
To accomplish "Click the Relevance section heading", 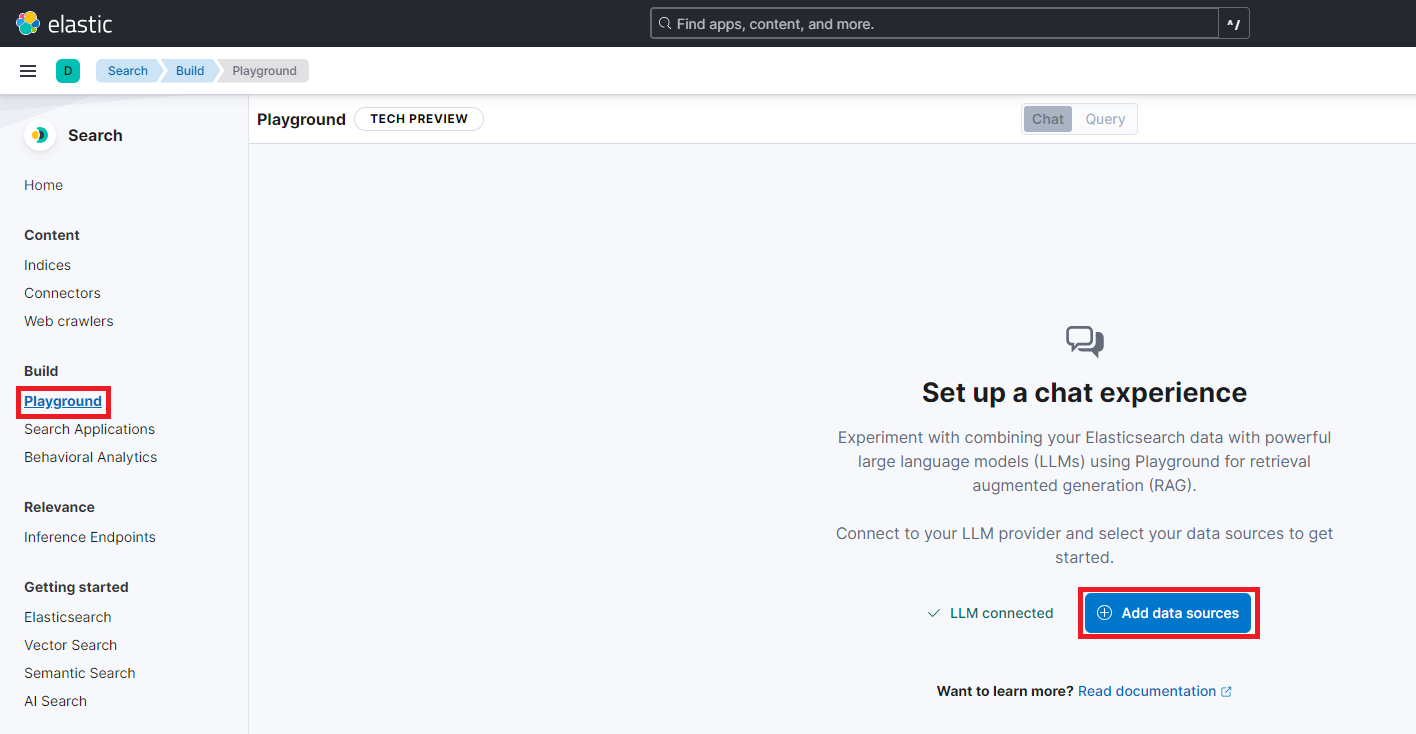I will coord(59,507).
